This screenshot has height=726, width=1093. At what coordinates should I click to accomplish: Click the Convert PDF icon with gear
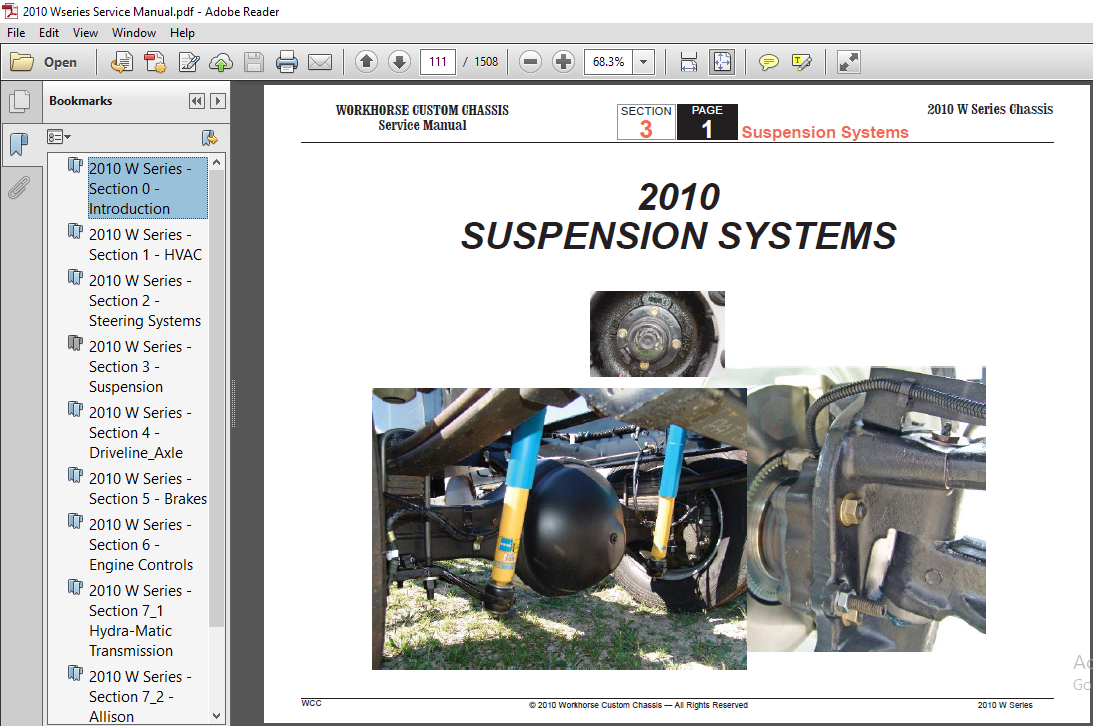point(155,62)
